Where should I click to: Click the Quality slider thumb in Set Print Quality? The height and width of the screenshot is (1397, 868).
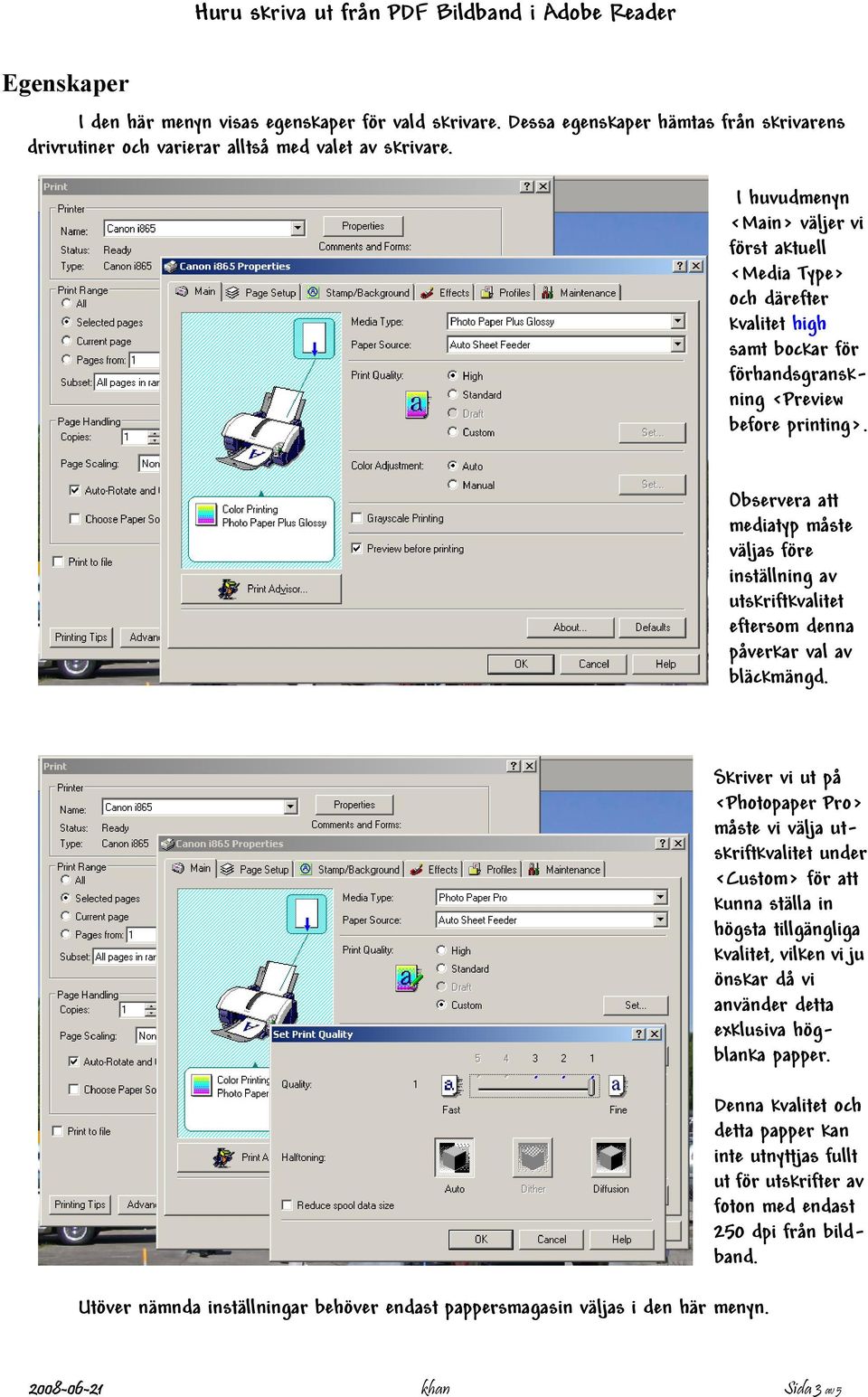pyautogui.click(x=592, y=1086)
